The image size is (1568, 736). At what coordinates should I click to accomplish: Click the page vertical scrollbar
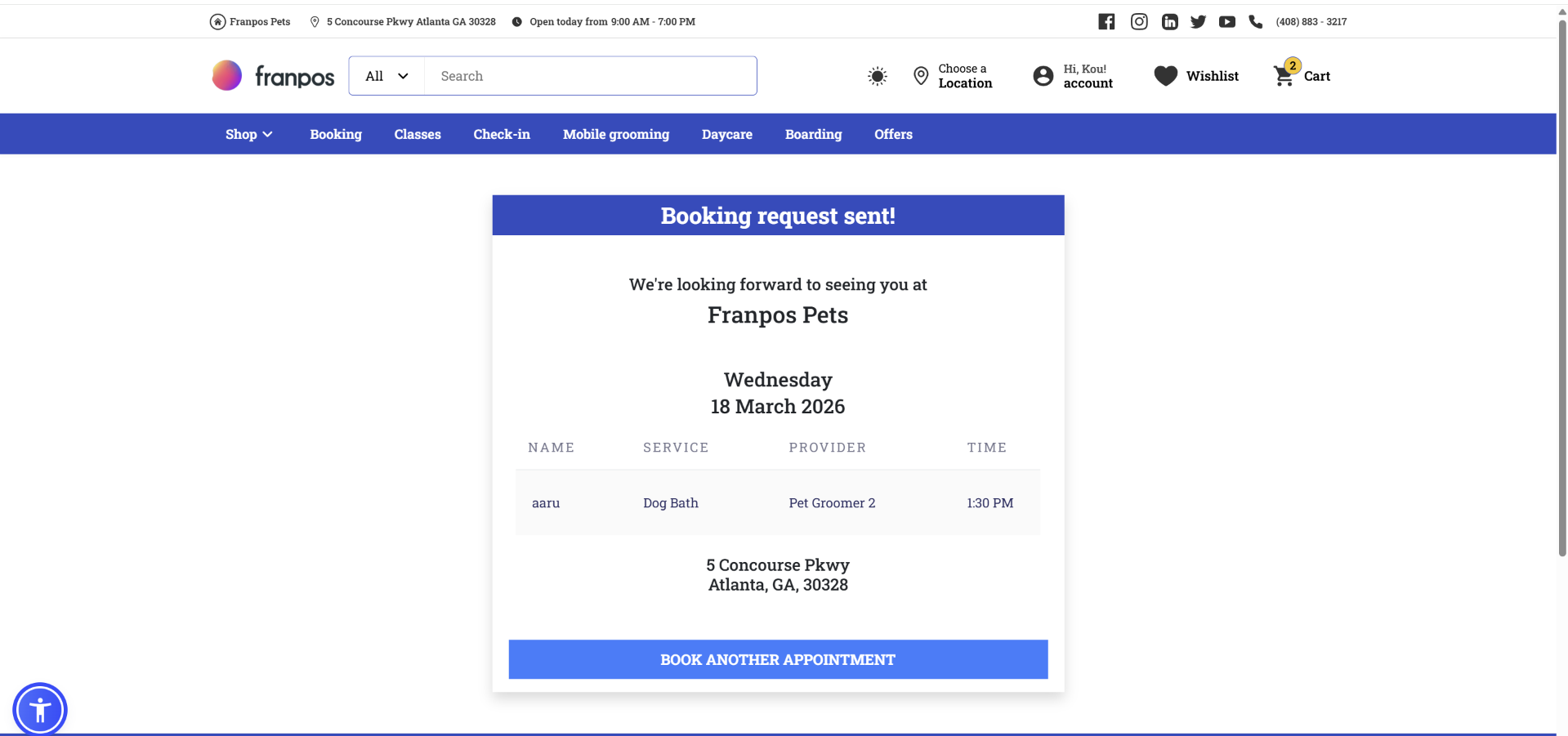pos(1561,286)
